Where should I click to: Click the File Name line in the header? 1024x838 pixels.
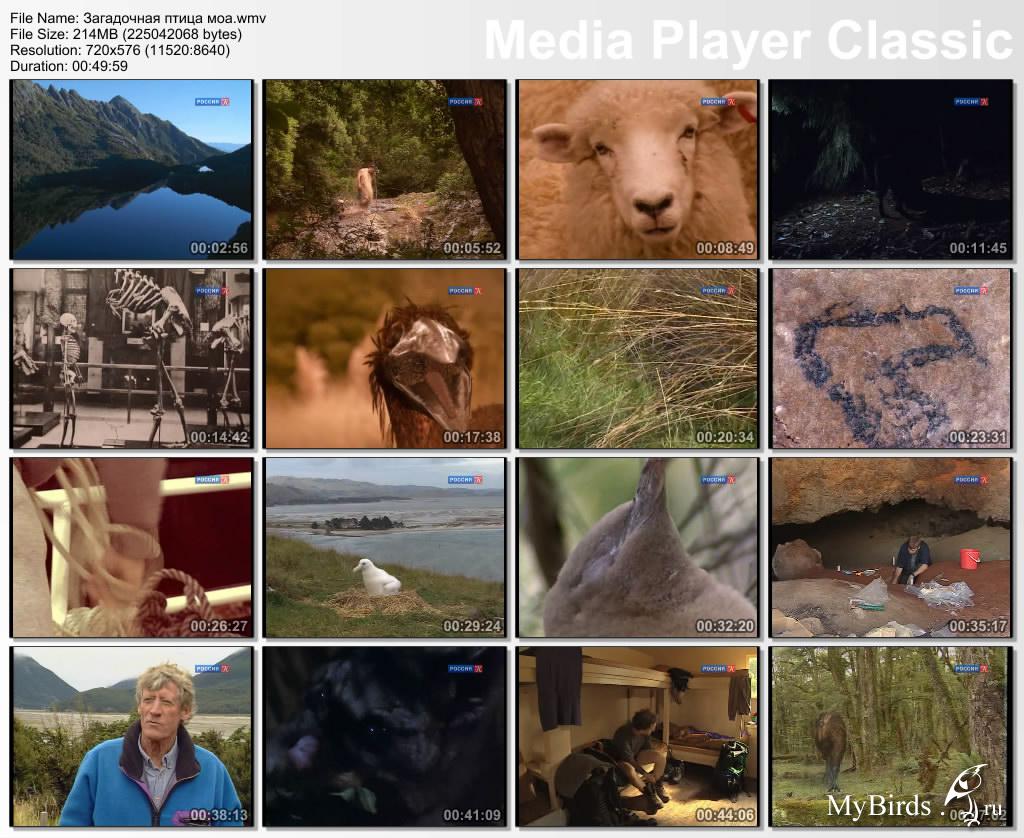coord(138,19)
